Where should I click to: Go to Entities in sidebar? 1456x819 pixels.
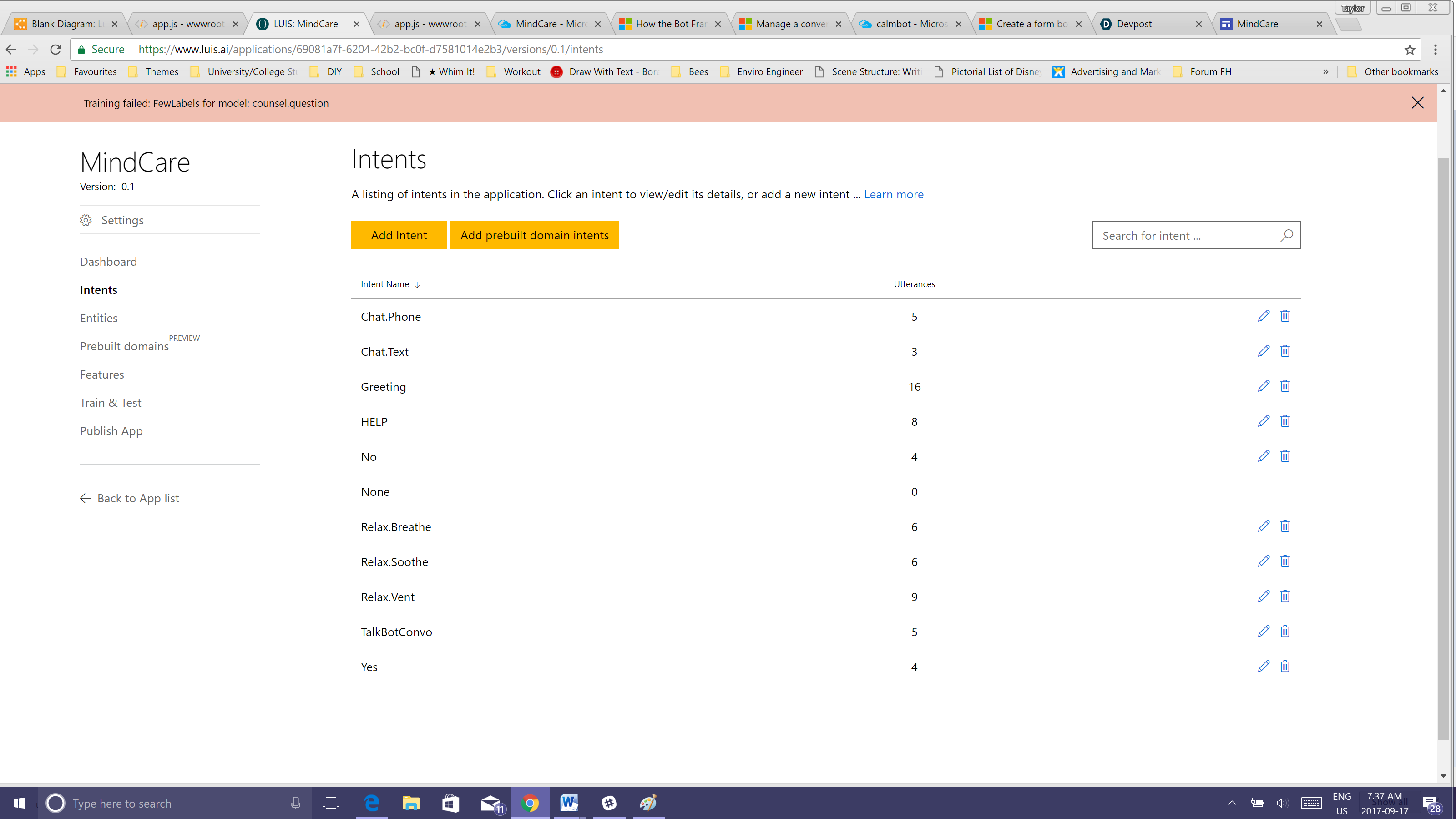pyautogui.click(x=98, y=318)
